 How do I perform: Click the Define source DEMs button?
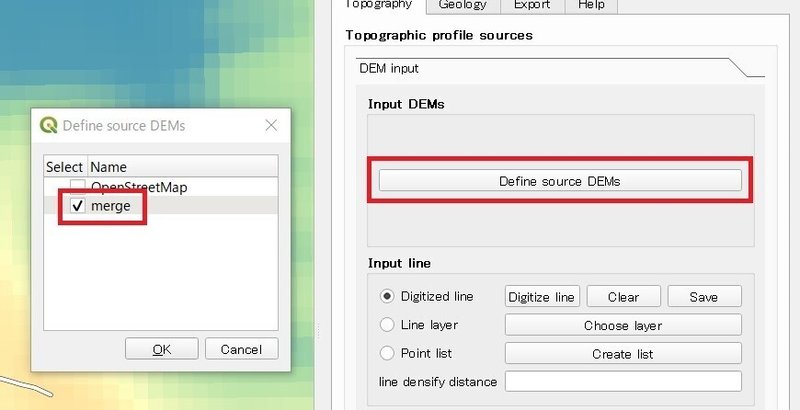(560, 181)
